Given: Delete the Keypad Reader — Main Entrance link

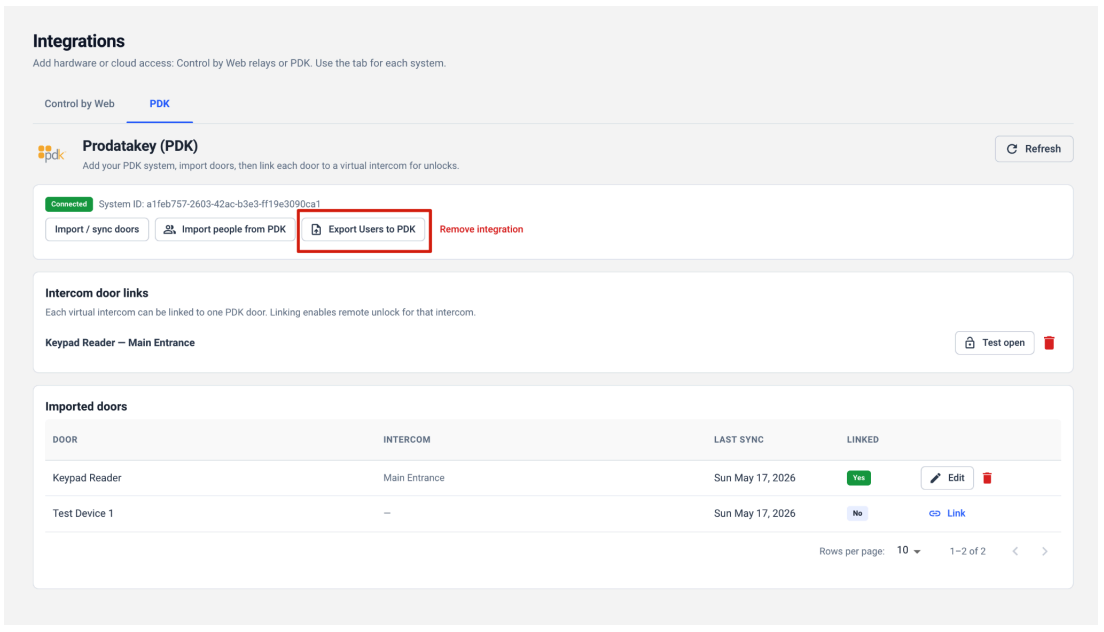Looking at the screenshot, I should pyautogui.click(x=1049, y=343).
